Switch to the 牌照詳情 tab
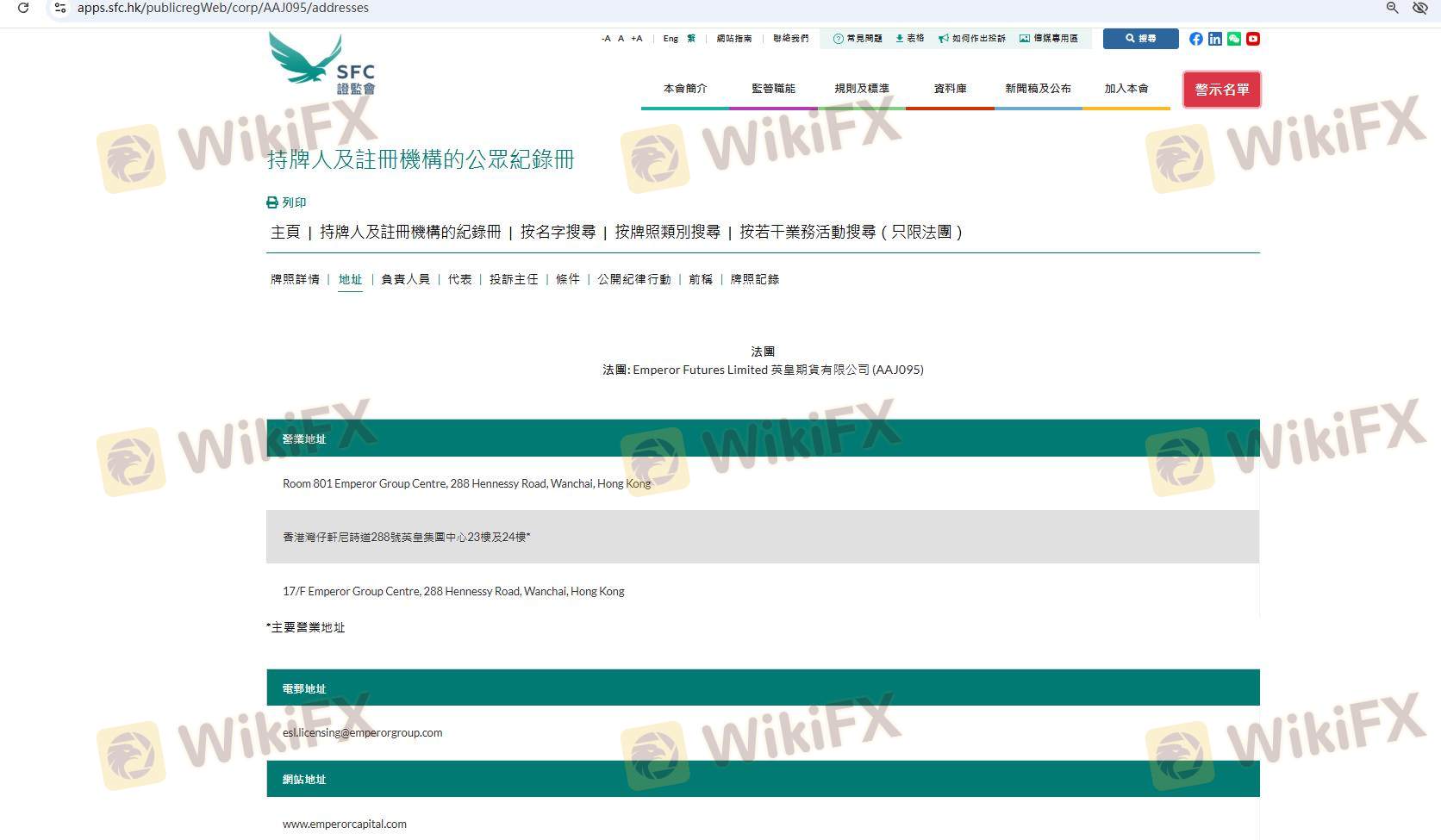Screen dimensions: 1441x840 click(x=295, y=279)
